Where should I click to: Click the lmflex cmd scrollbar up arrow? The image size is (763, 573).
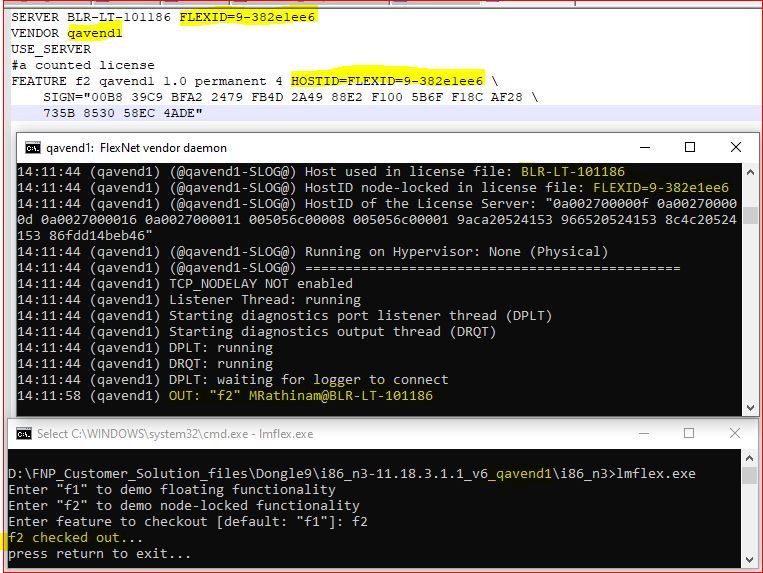[749, 458]
